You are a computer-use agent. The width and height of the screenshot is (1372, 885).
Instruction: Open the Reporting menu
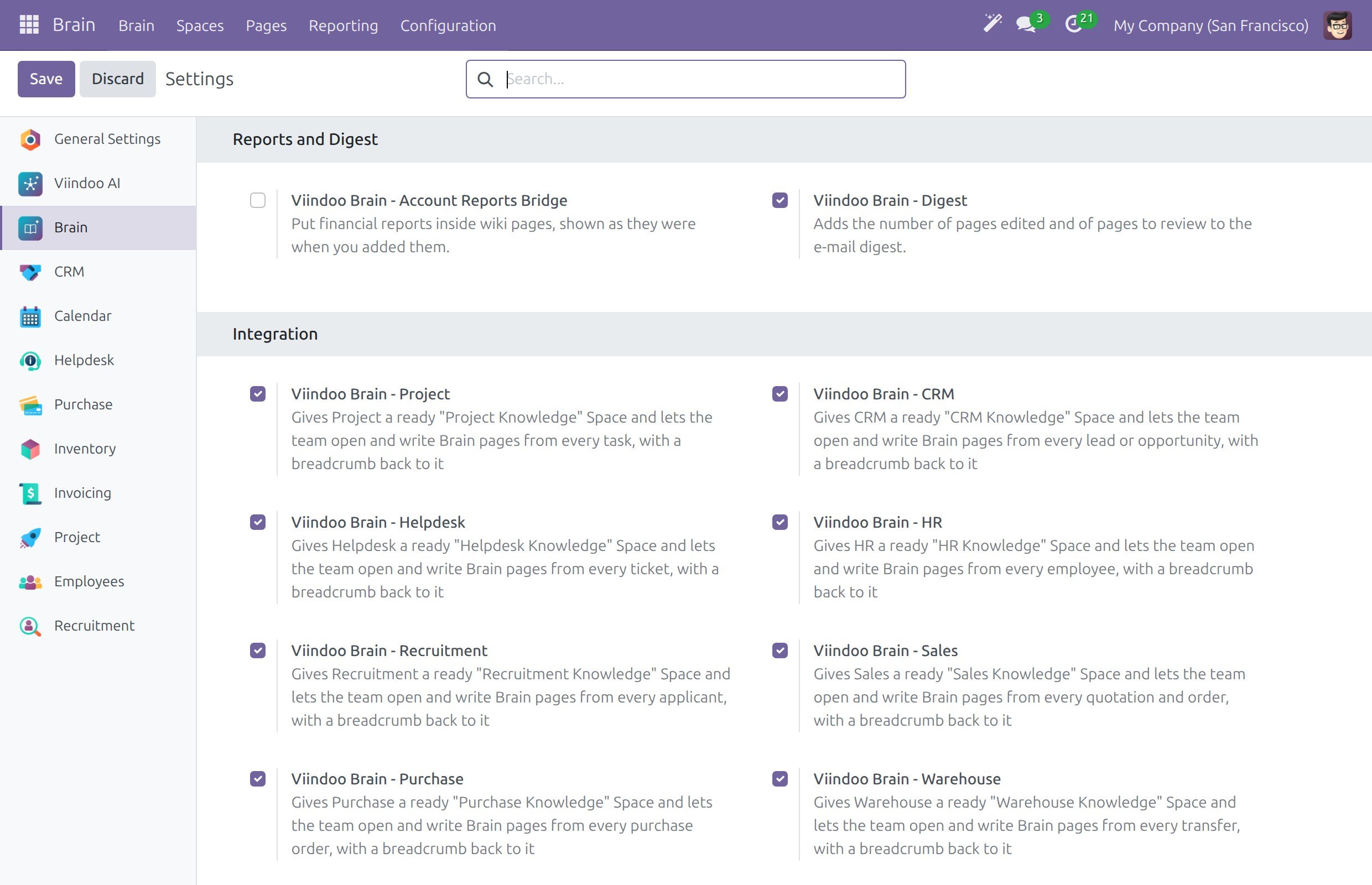(343, 25)
